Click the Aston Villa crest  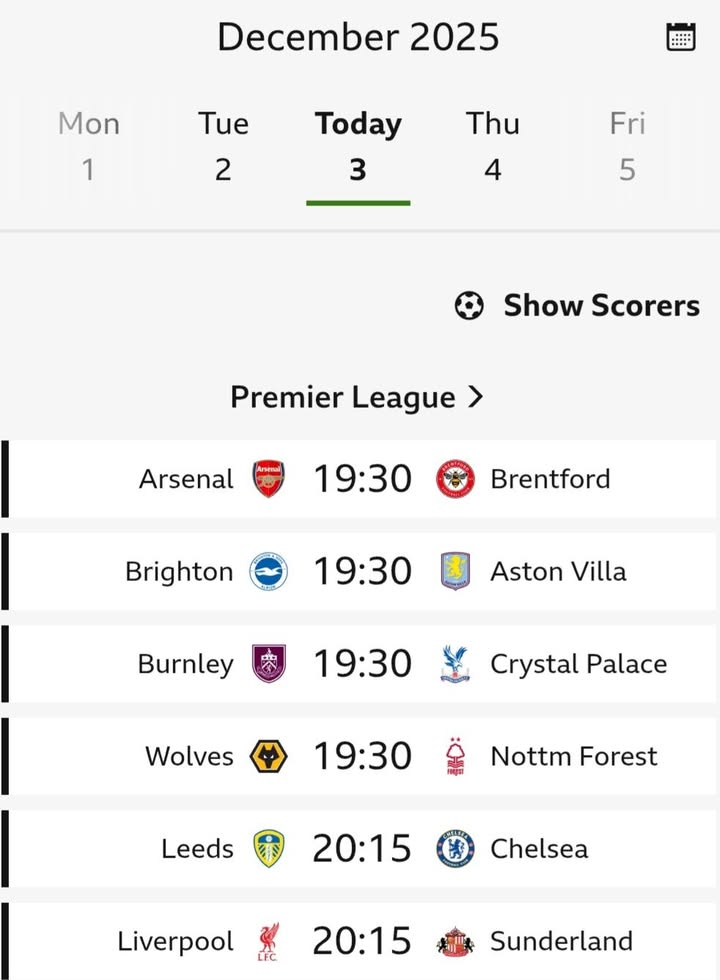[455, 571]
